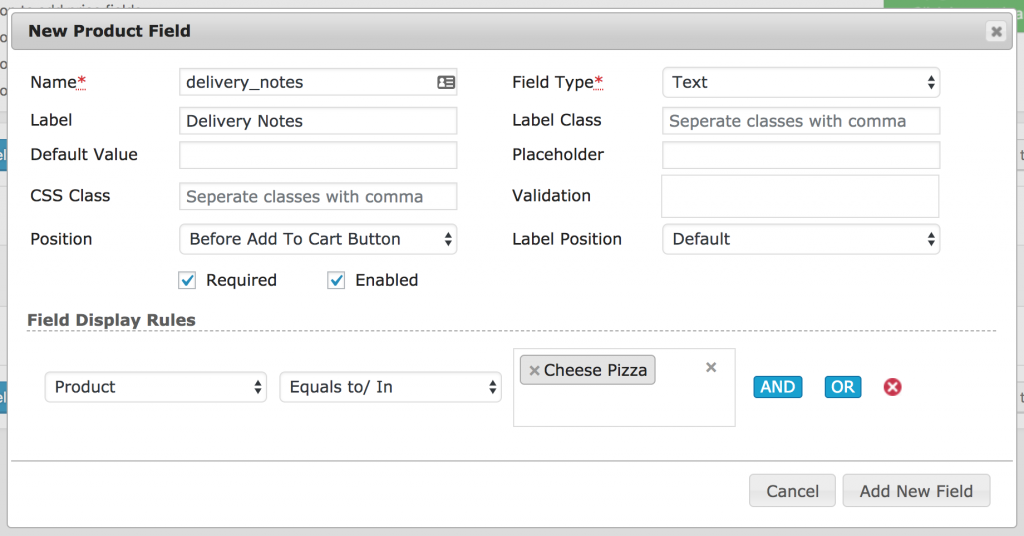This screenshot has height=536, width=1024.
Task: Open the Product condition dropdown
Action: coord(155,387)
